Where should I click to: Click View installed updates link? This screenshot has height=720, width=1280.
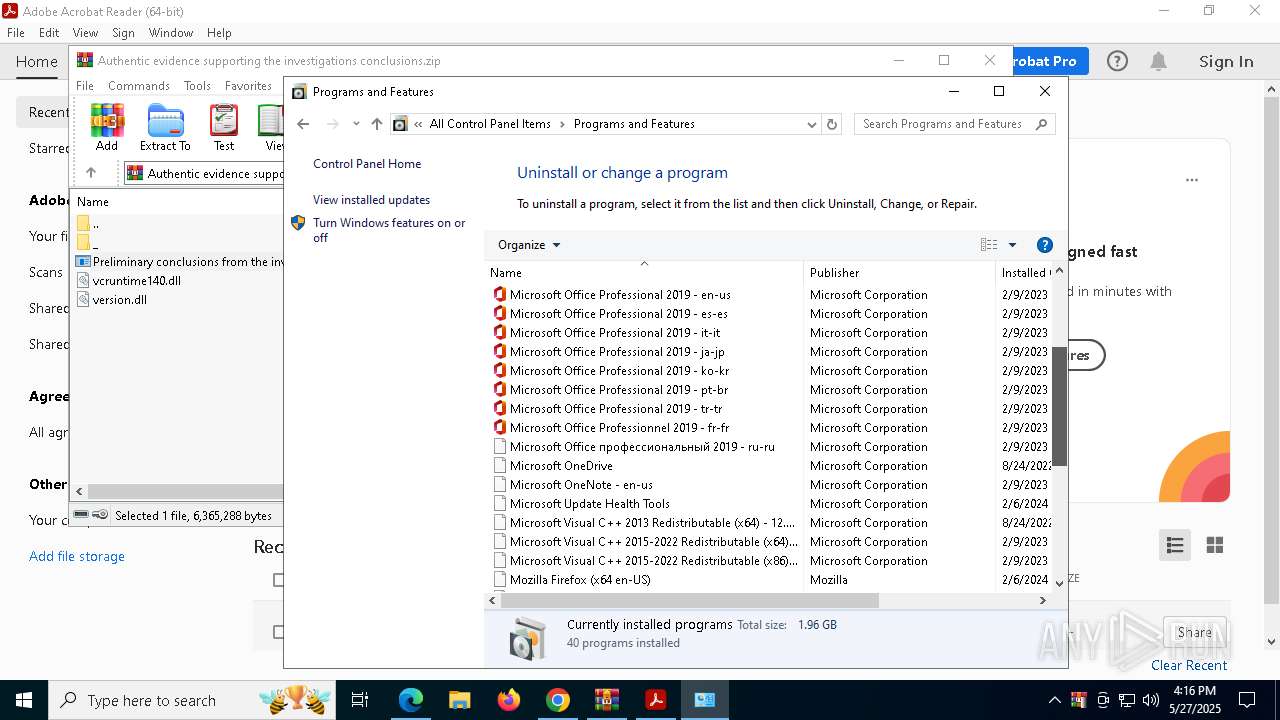pyautogui.click(x=371, y=200)
